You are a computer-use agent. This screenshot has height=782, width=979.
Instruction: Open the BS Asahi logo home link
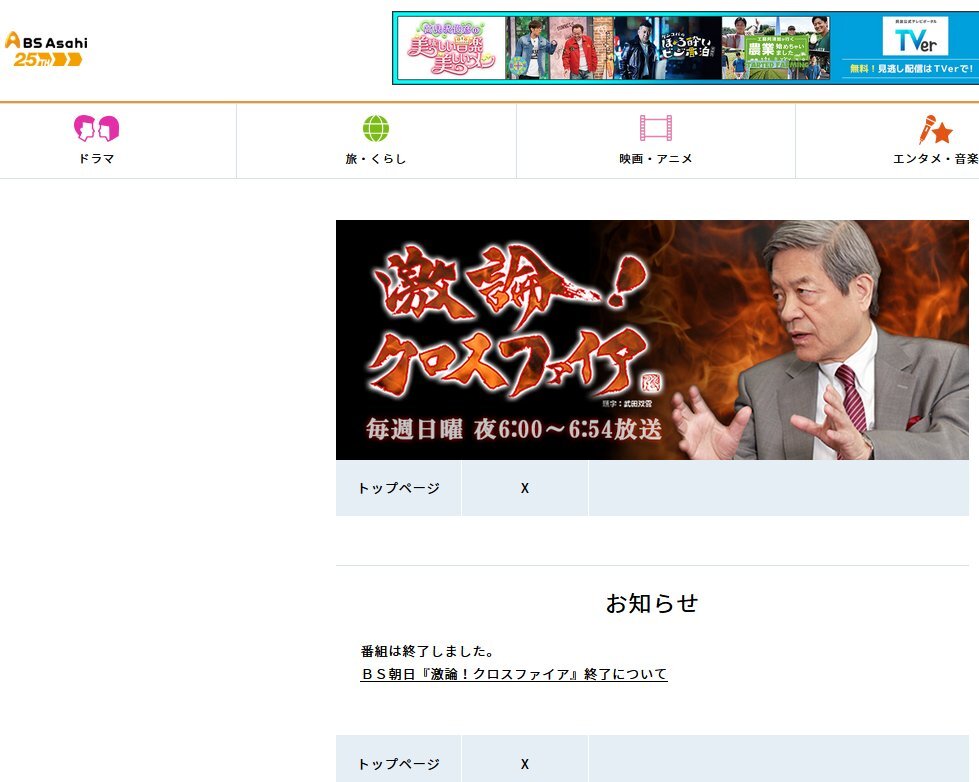pyautogui.click(x=46, y=49)
